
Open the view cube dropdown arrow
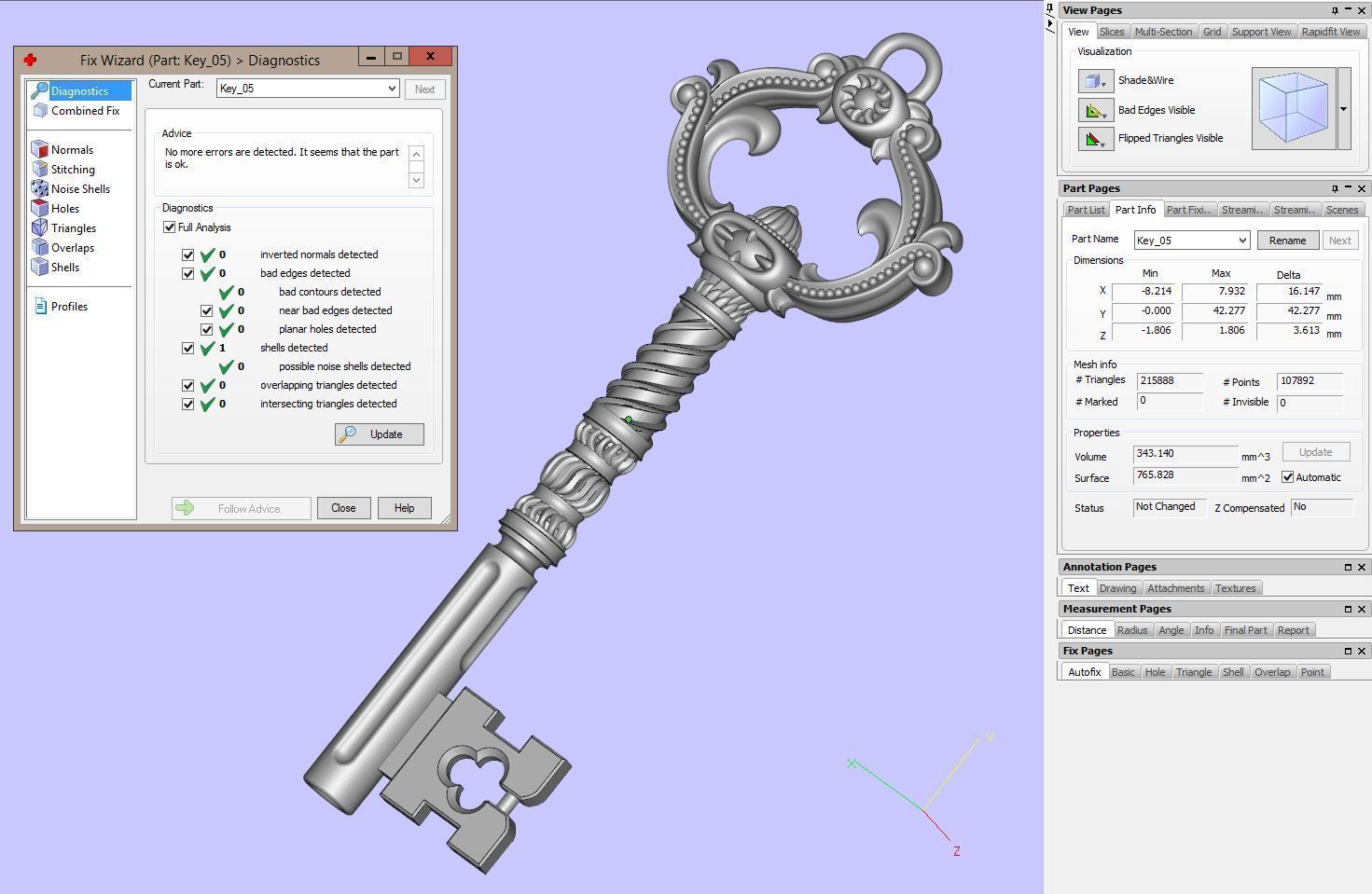pos(1343,109)
